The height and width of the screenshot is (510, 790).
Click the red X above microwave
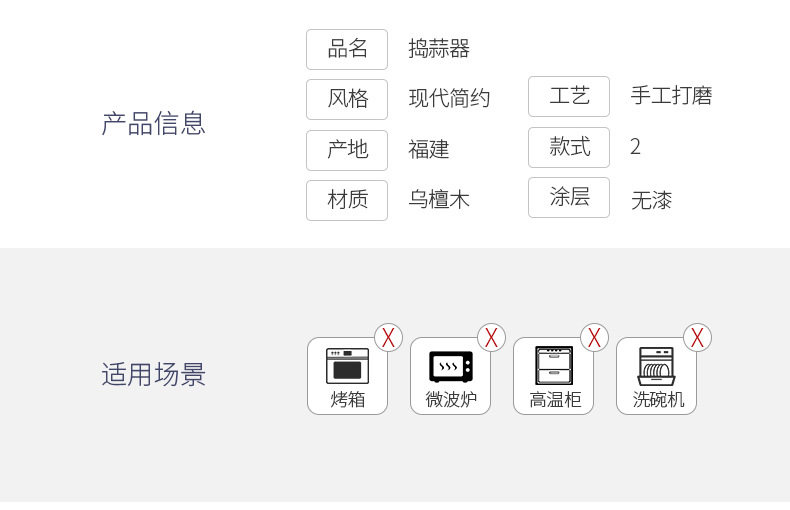pyautogui.click(x=491, y=338)
